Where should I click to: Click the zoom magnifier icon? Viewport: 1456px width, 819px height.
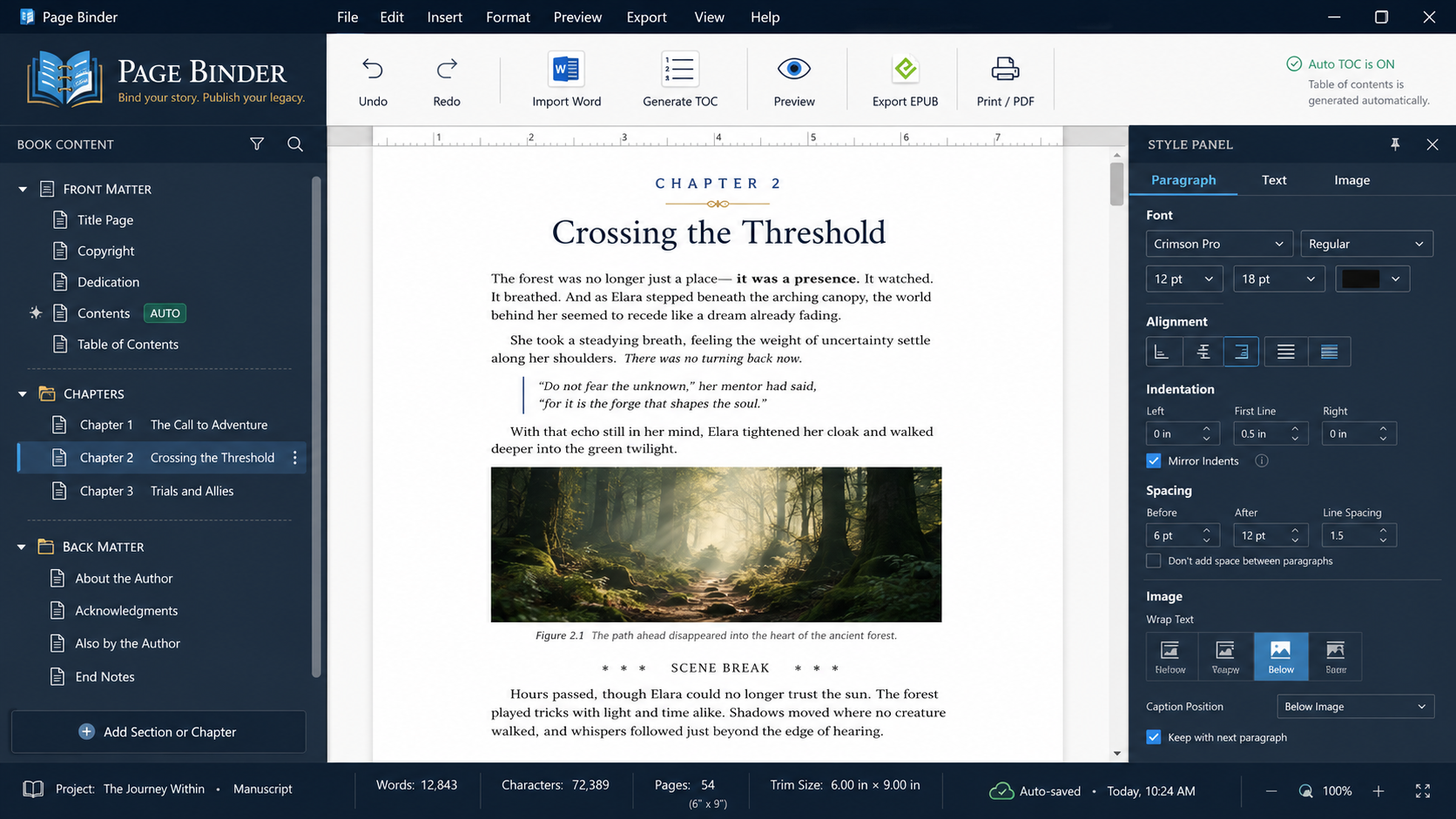click(x=1305, y=791)
